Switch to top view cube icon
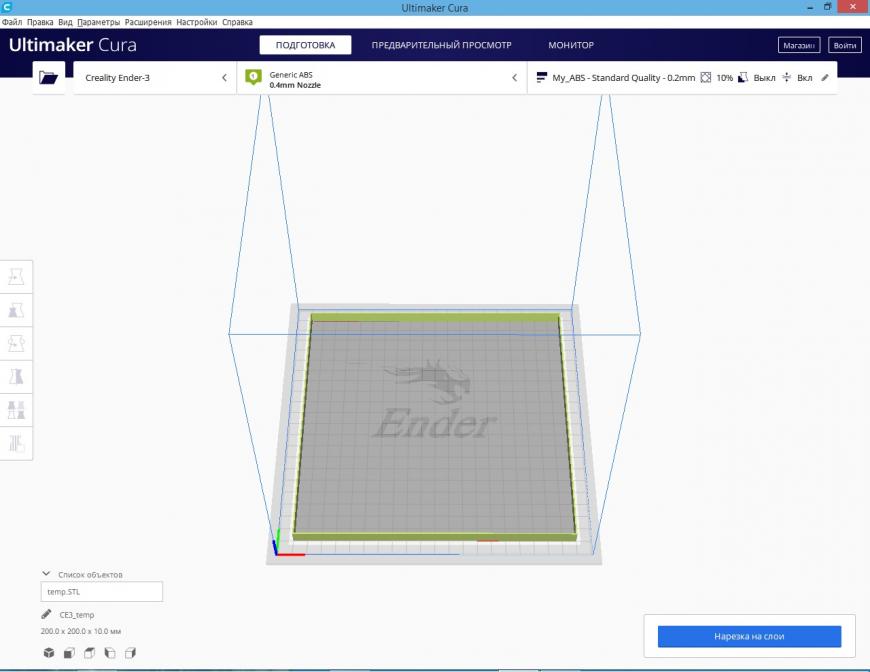This screenshot has height=672, width=870. (89, 653)
